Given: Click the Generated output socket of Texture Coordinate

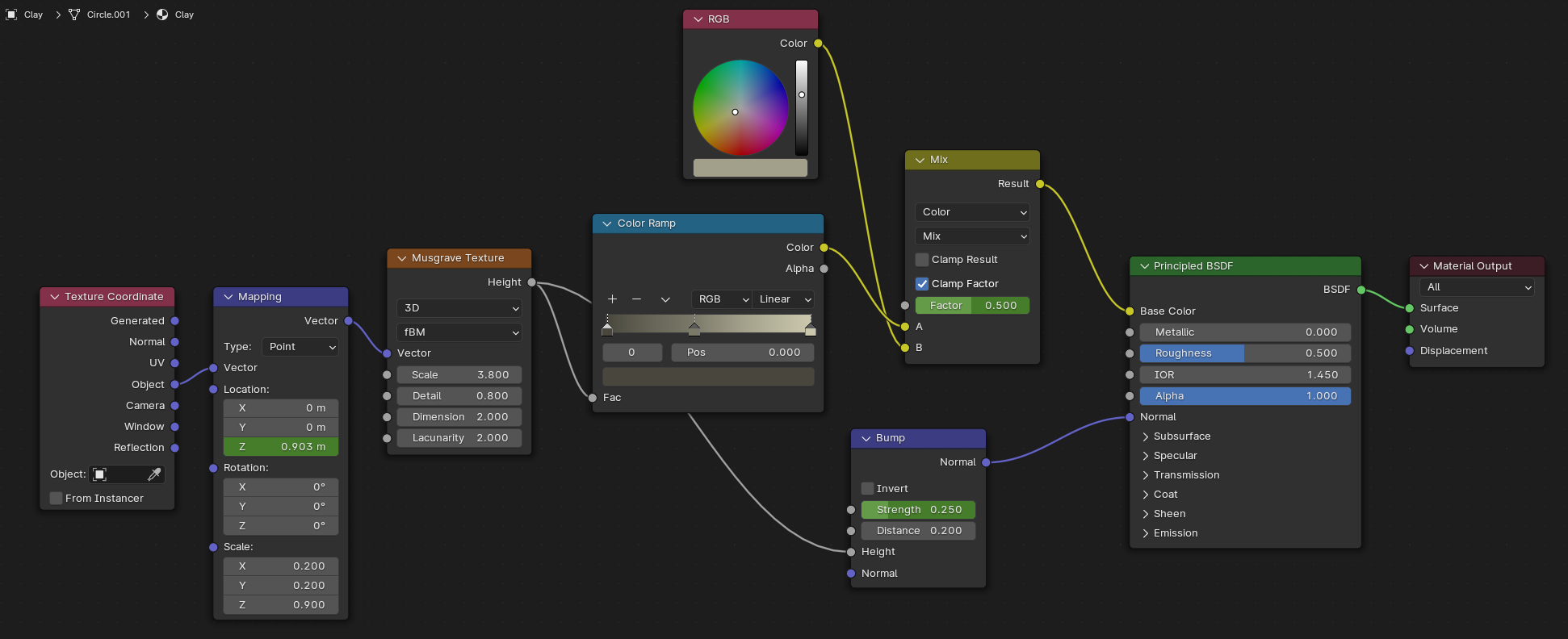Looking at the screenshot, I should coord(175,321).
